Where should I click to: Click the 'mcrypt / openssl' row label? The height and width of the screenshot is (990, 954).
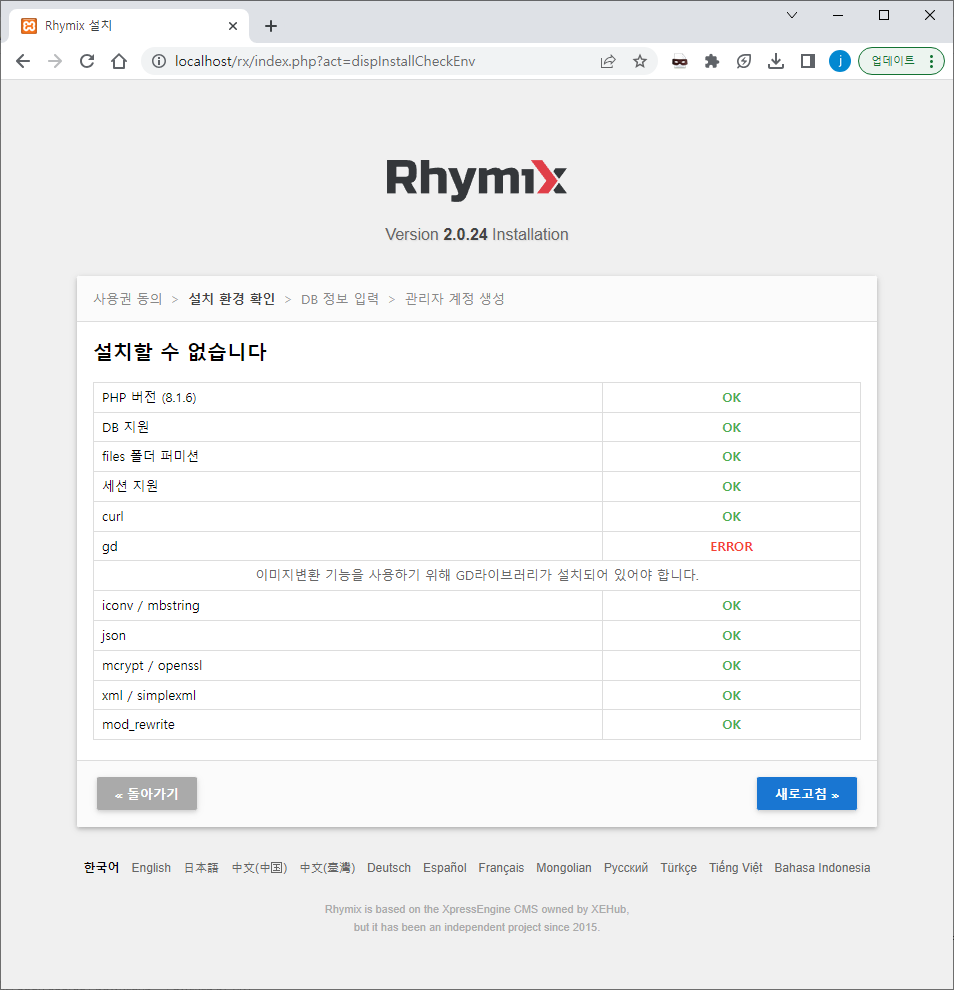(152, 665)
